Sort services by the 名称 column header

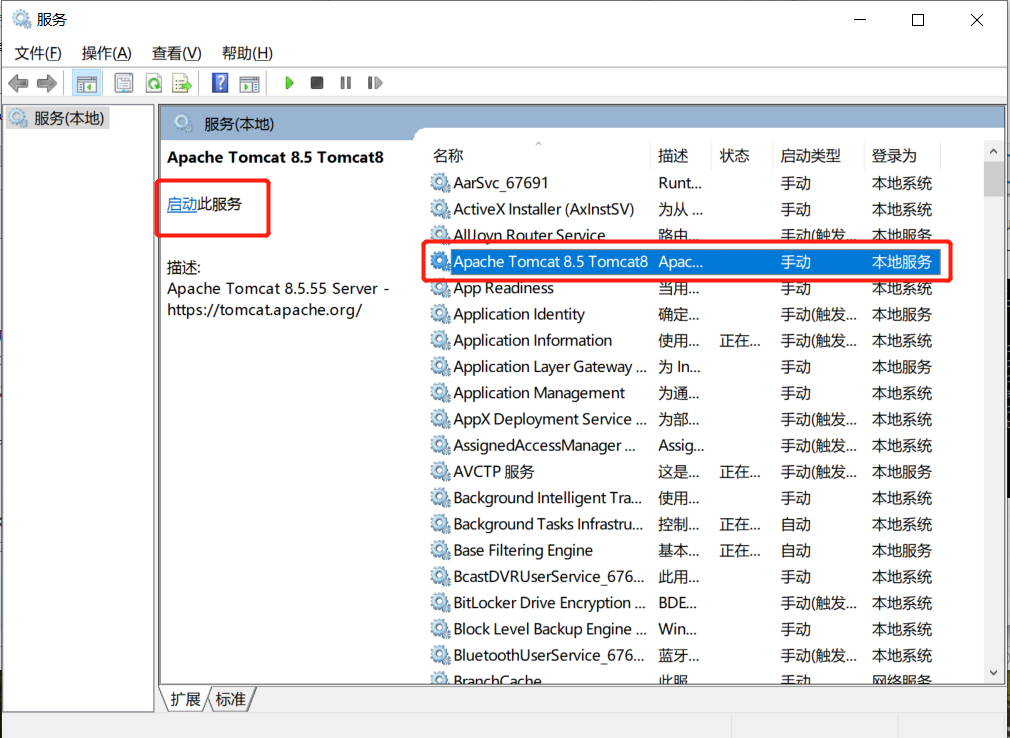coord(447,155)
